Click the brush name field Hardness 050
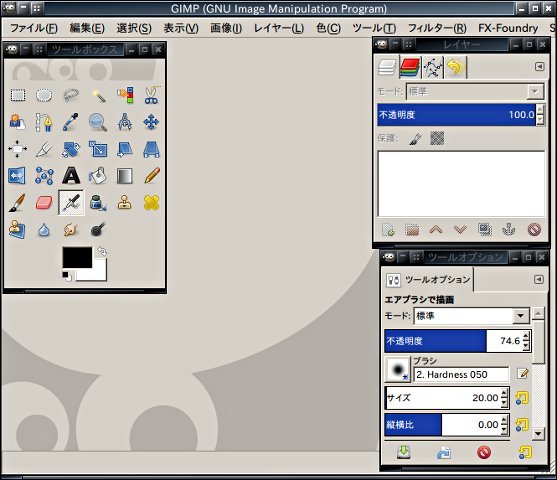557x480 pixels. (x=461, y=374)
